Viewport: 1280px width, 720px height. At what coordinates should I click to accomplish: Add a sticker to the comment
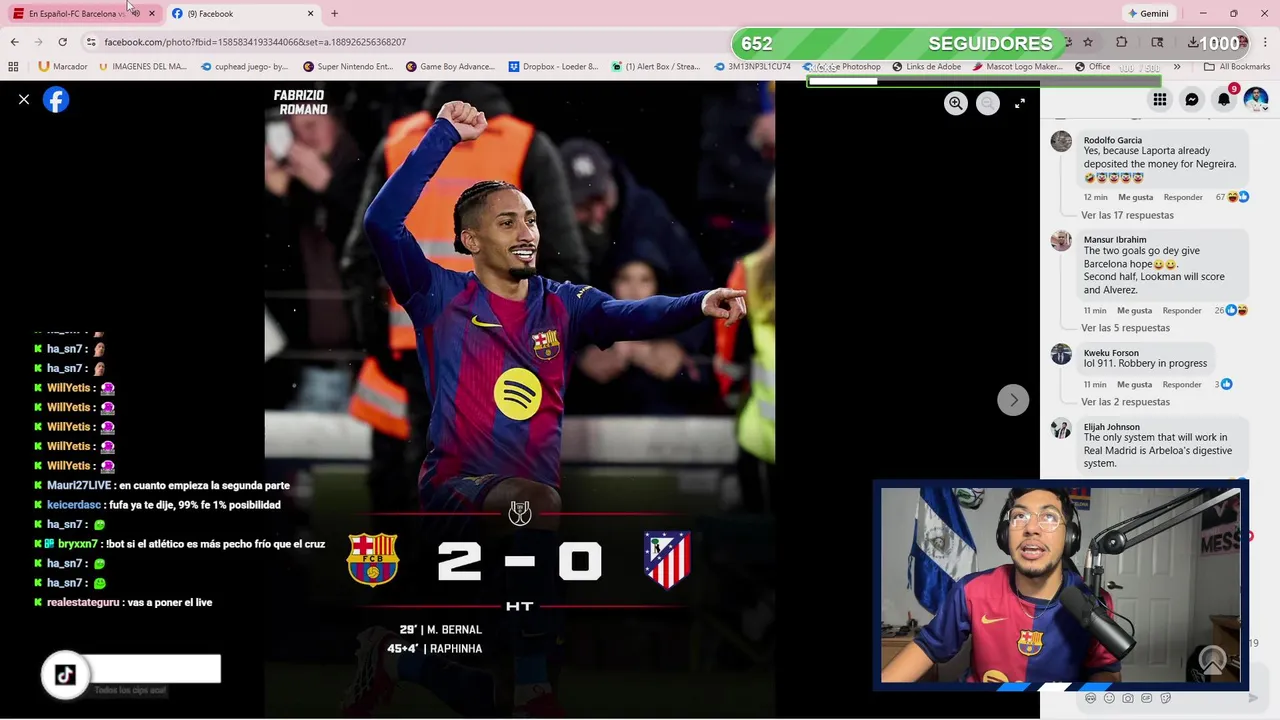point(1166,698)
